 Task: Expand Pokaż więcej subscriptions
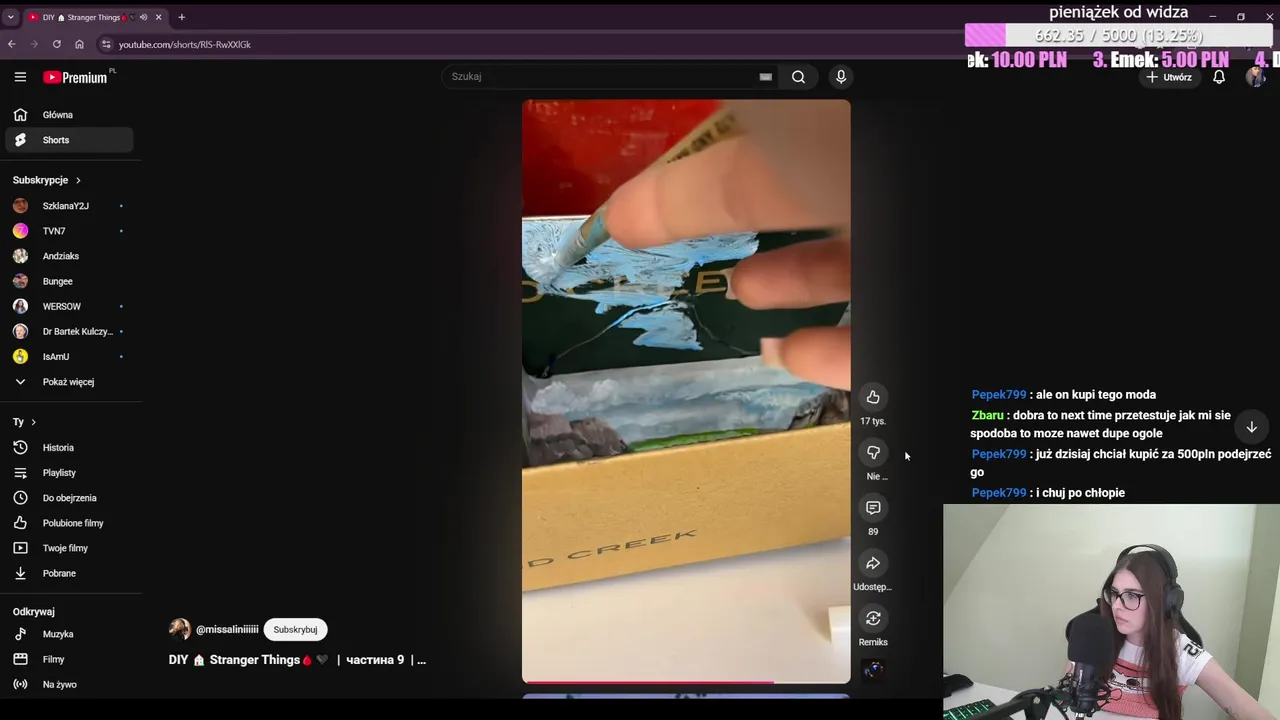click(x=68, y=382)
